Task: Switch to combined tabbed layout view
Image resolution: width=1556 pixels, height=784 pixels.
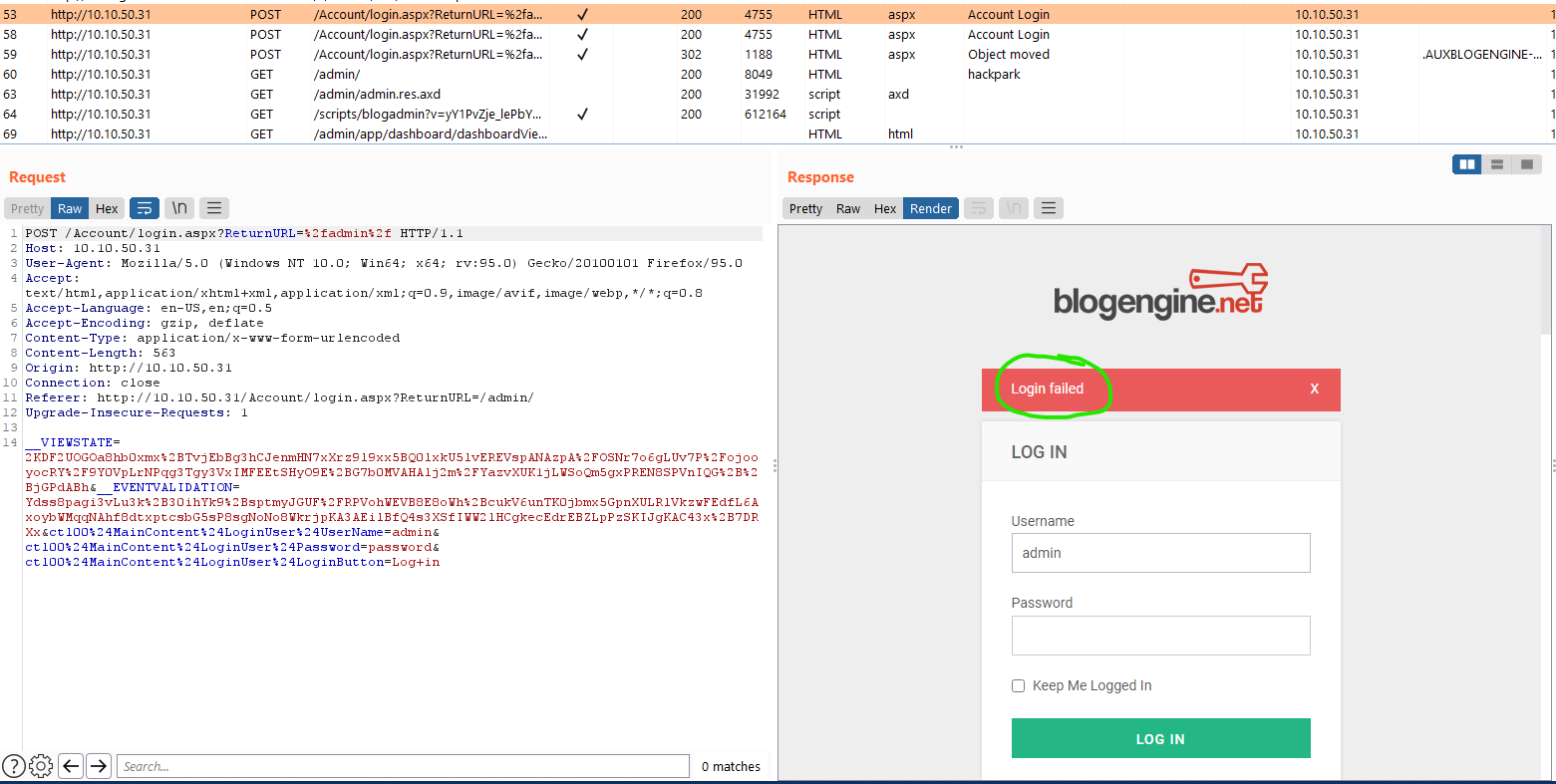Action: click(1526, 164)
